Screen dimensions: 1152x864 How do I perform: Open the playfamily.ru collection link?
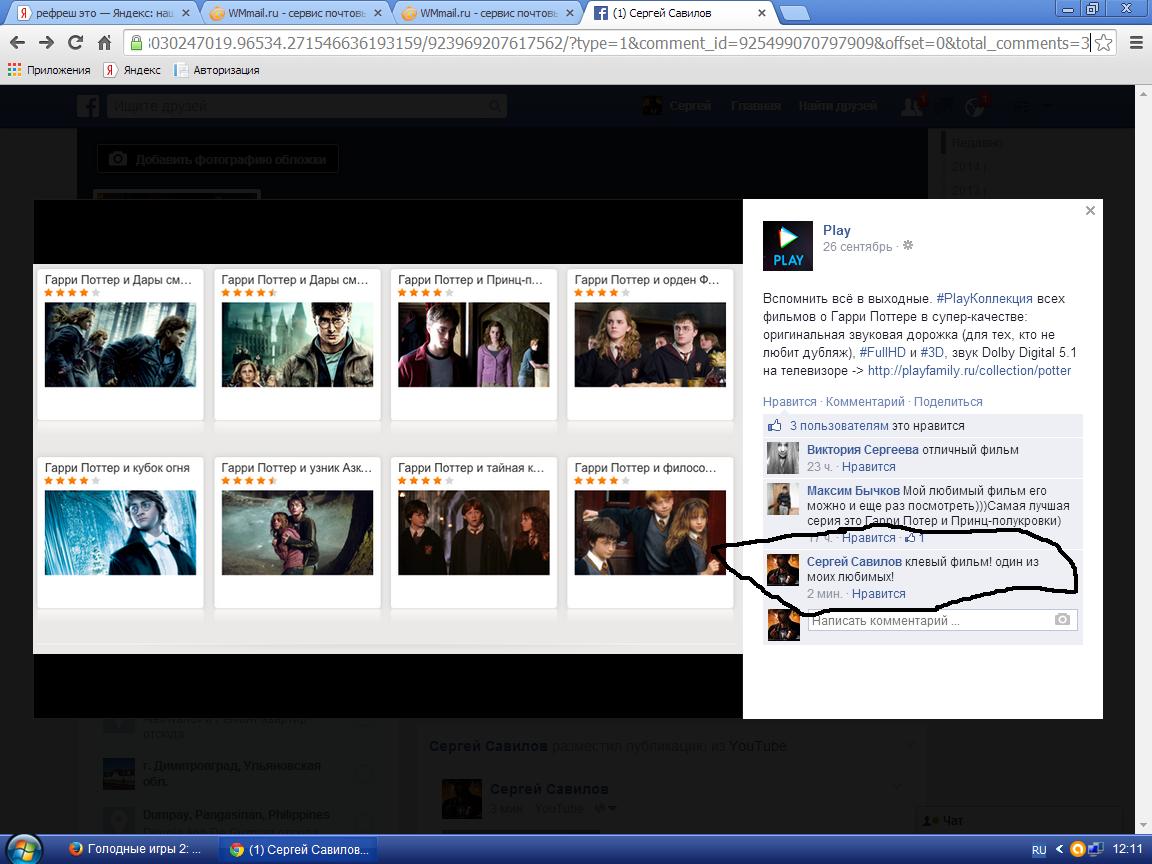970,371
